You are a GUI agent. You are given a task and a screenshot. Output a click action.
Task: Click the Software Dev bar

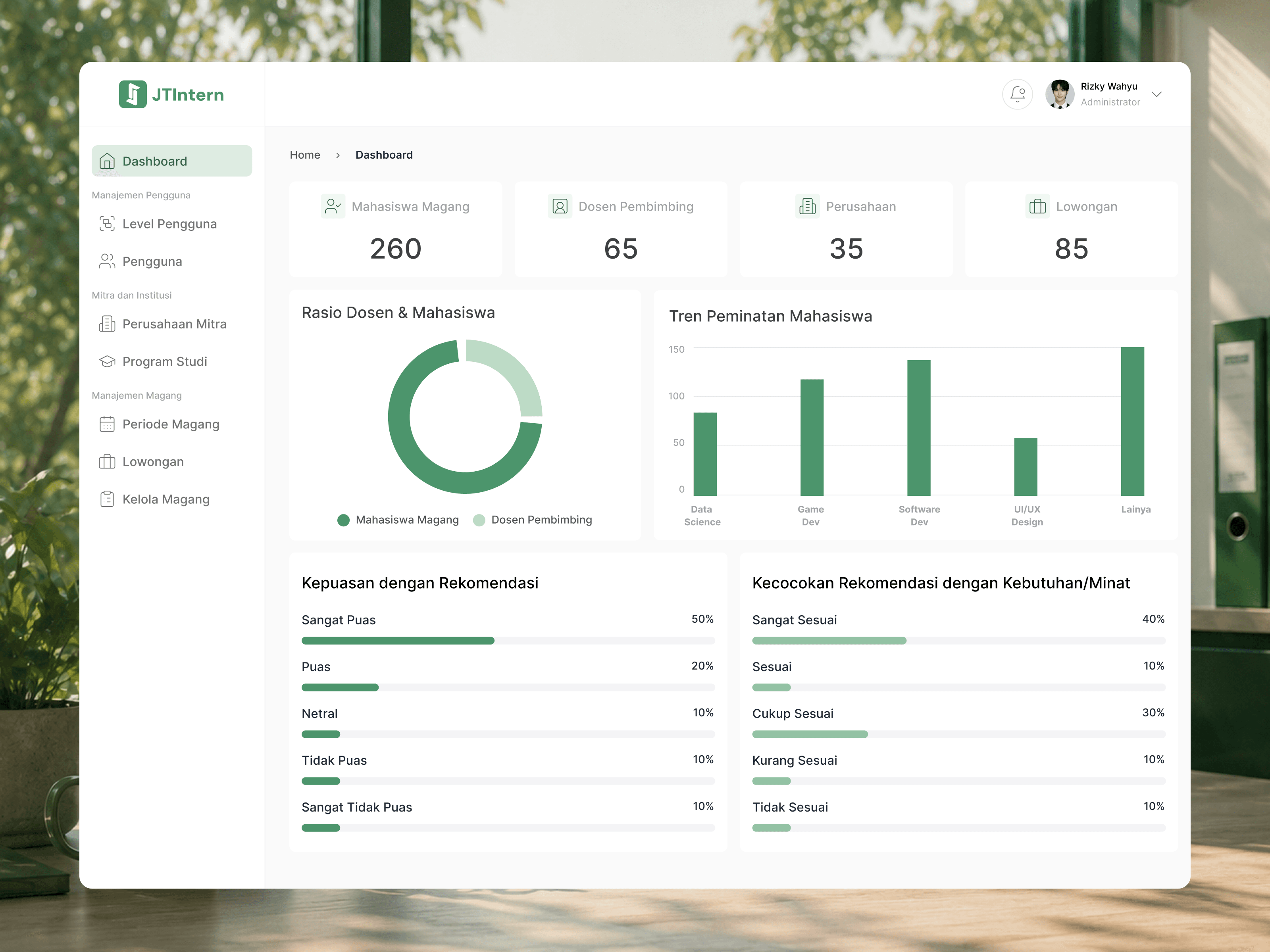pyautogui.click(x=919, y=428)
